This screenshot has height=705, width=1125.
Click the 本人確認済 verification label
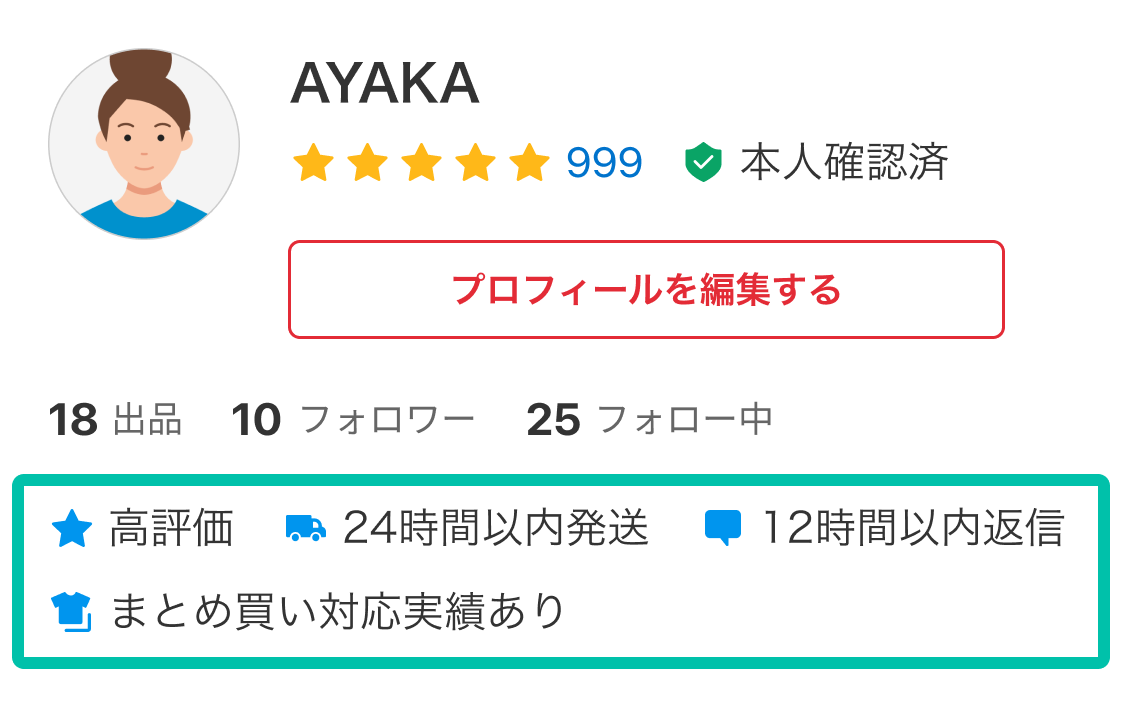(844, 162)
